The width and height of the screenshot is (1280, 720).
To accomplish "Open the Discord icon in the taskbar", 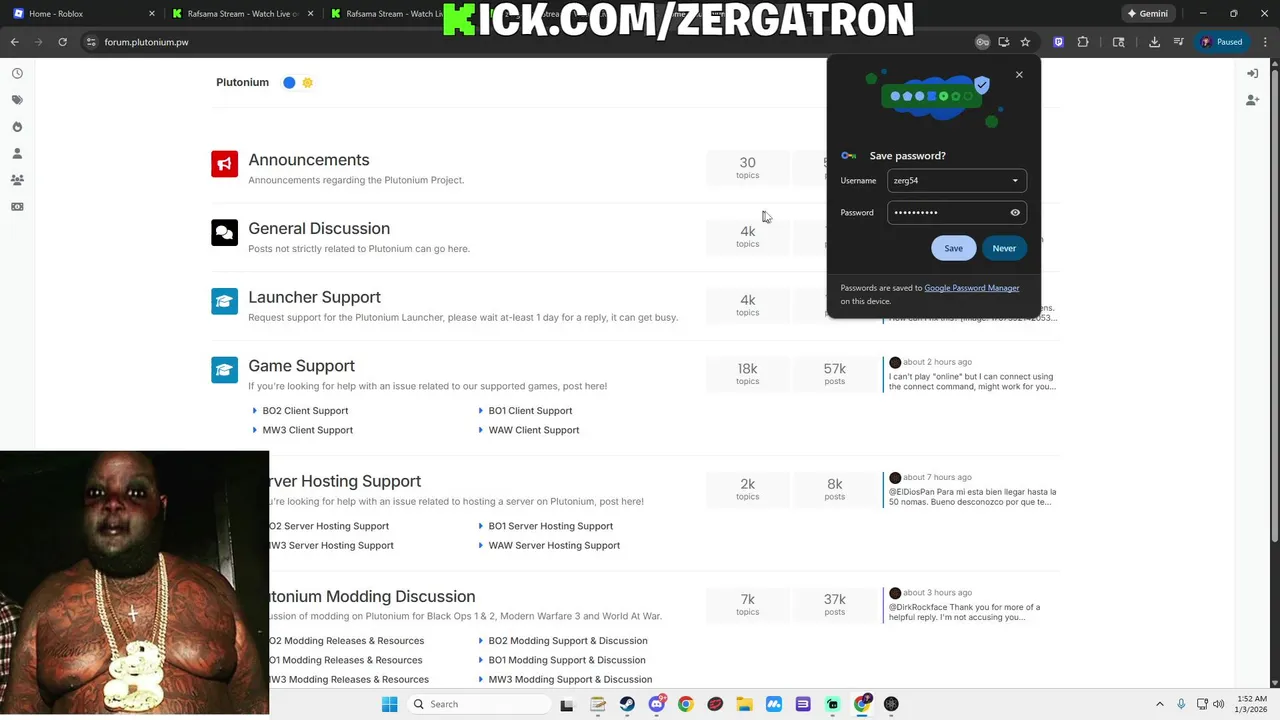I will pos(656,704).
